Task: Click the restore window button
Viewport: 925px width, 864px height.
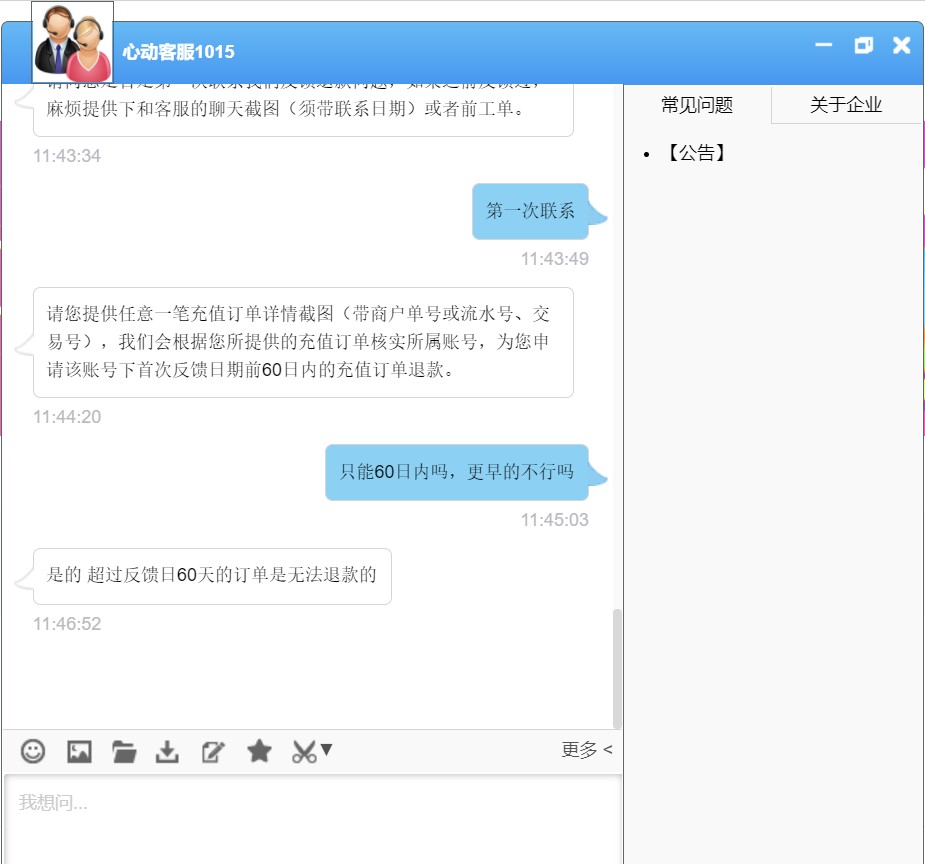Action: (862, 45)
